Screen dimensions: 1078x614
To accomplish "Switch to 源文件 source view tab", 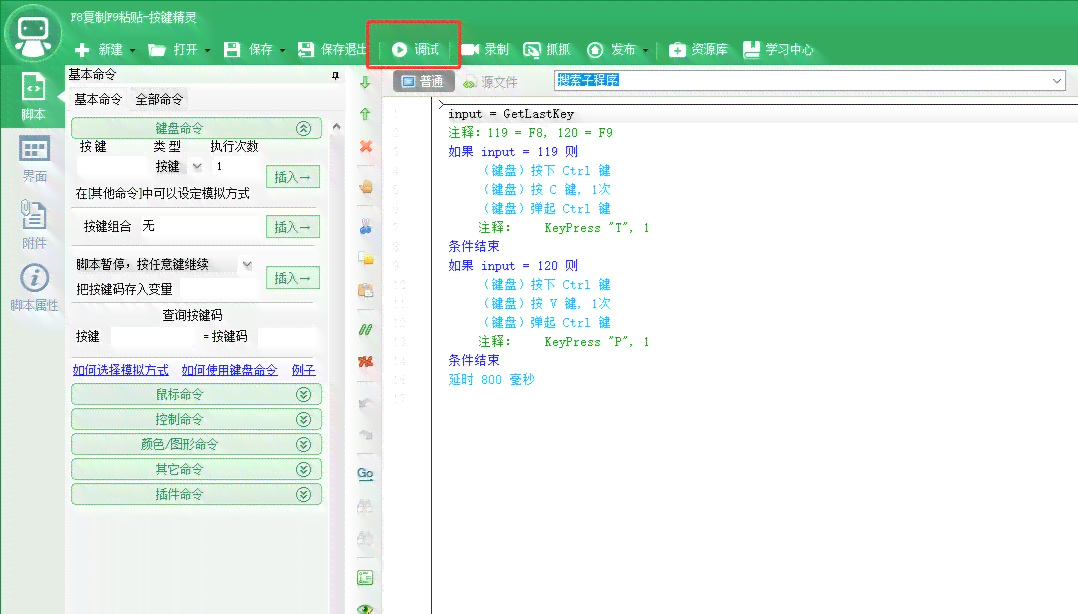I will pyautogui.click(x=490, y=83).
